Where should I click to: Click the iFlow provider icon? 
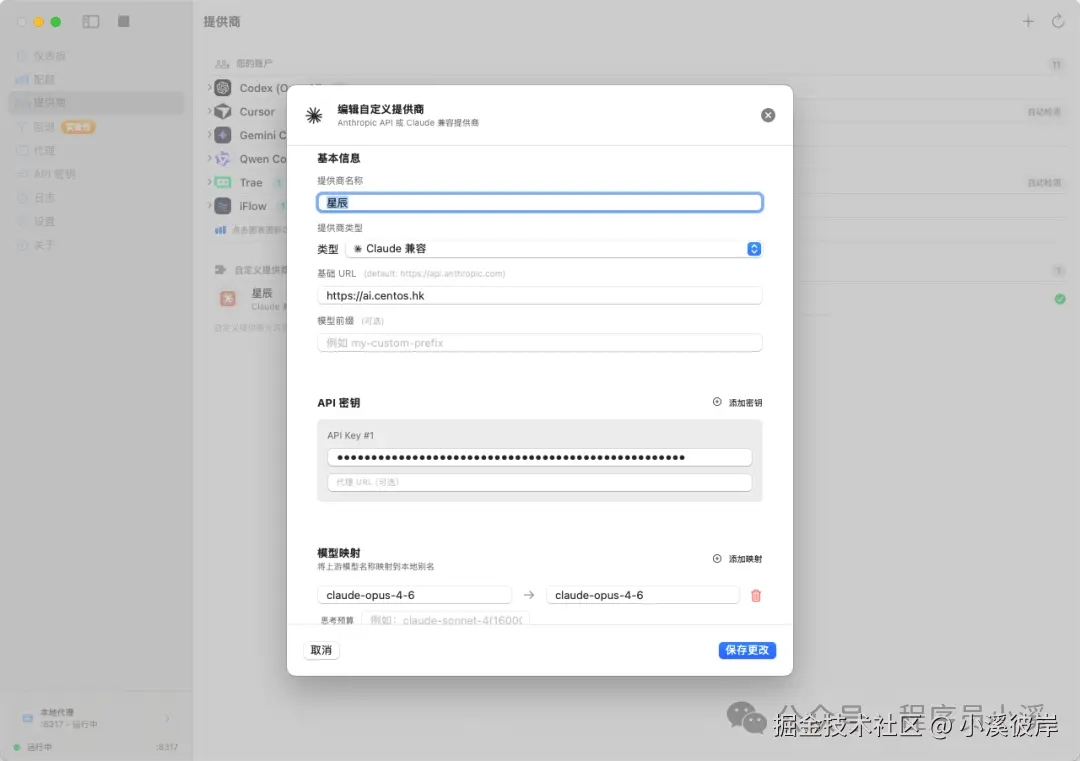coord(222,205)
